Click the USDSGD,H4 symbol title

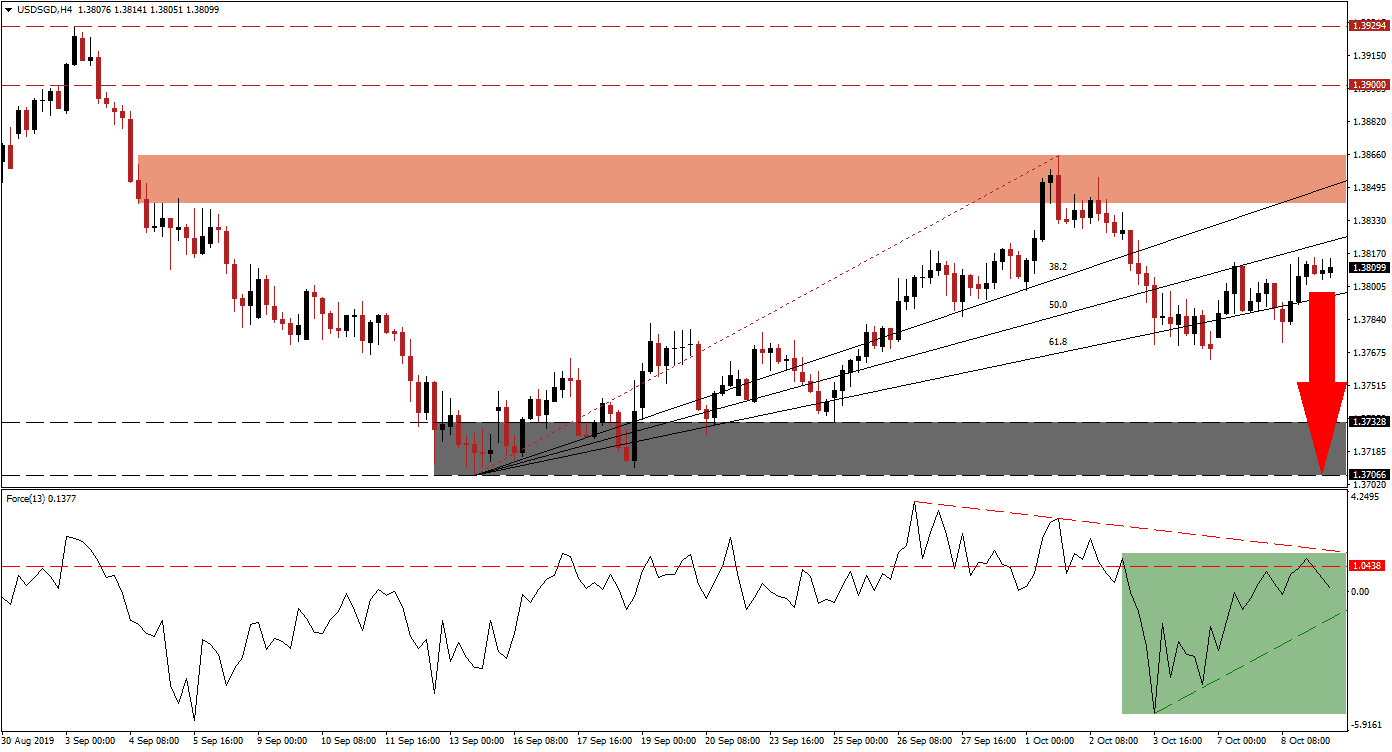[x=43, y=9]
